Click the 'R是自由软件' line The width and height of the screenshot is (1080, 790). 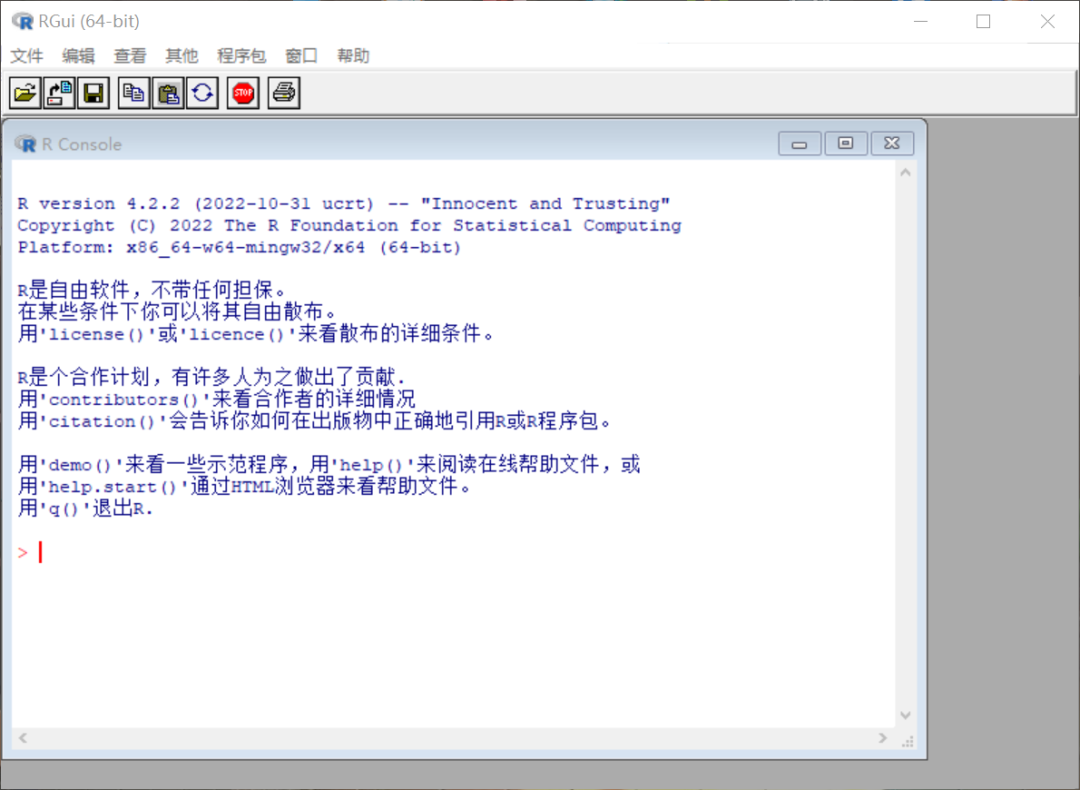152,290
